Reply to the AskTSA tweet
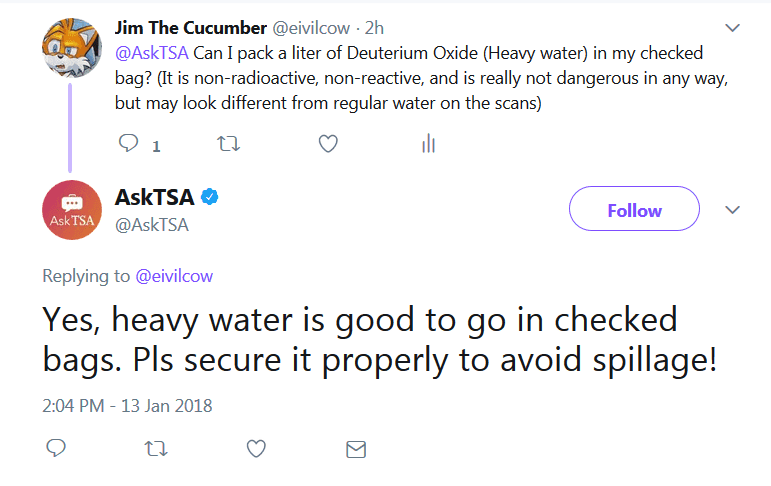This screenshot has height=486, width=771. coord(56,449)
